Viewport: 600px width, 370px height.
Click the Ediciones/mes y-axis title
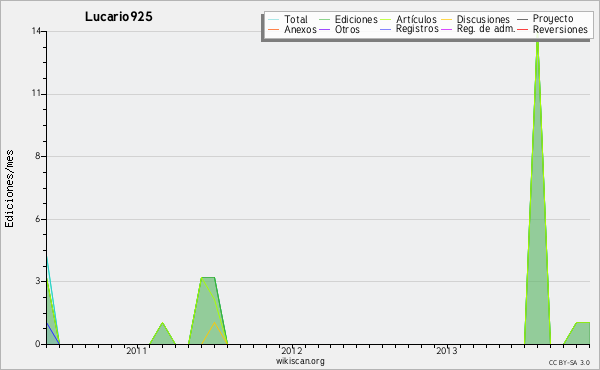tap(9, 189)
